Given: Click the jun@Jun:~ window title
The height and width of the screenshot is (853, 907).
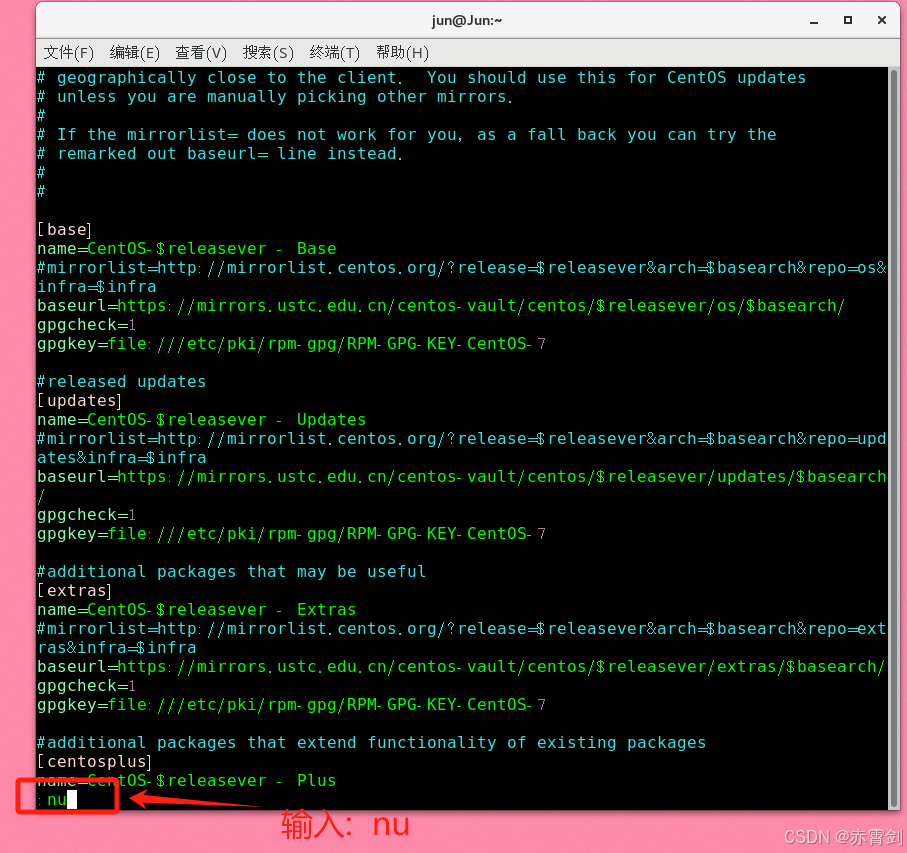Looking at the screenshot, I should coord(467,21).
